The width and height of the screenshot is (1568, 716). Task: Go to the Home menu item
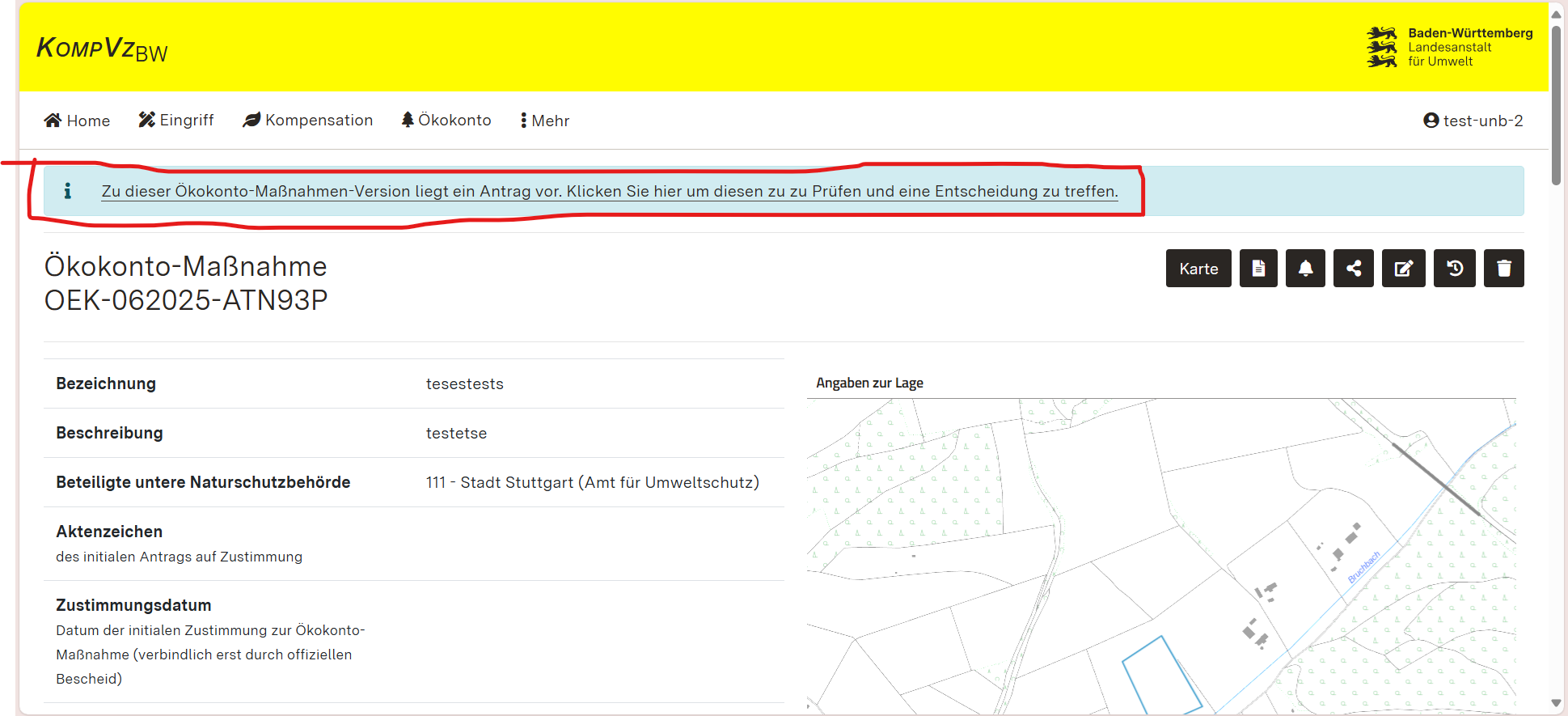[77, 121]
